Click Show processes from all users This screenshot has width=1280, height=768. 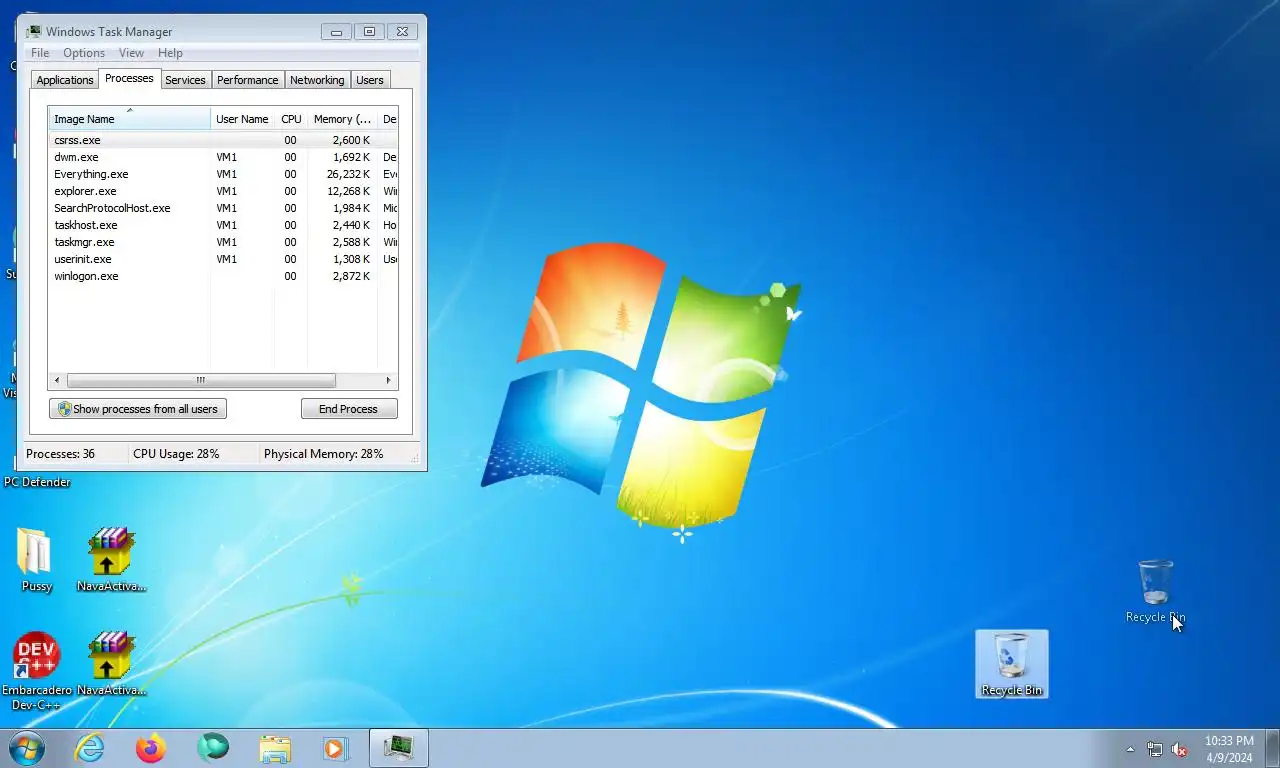[x=138, y=409]
